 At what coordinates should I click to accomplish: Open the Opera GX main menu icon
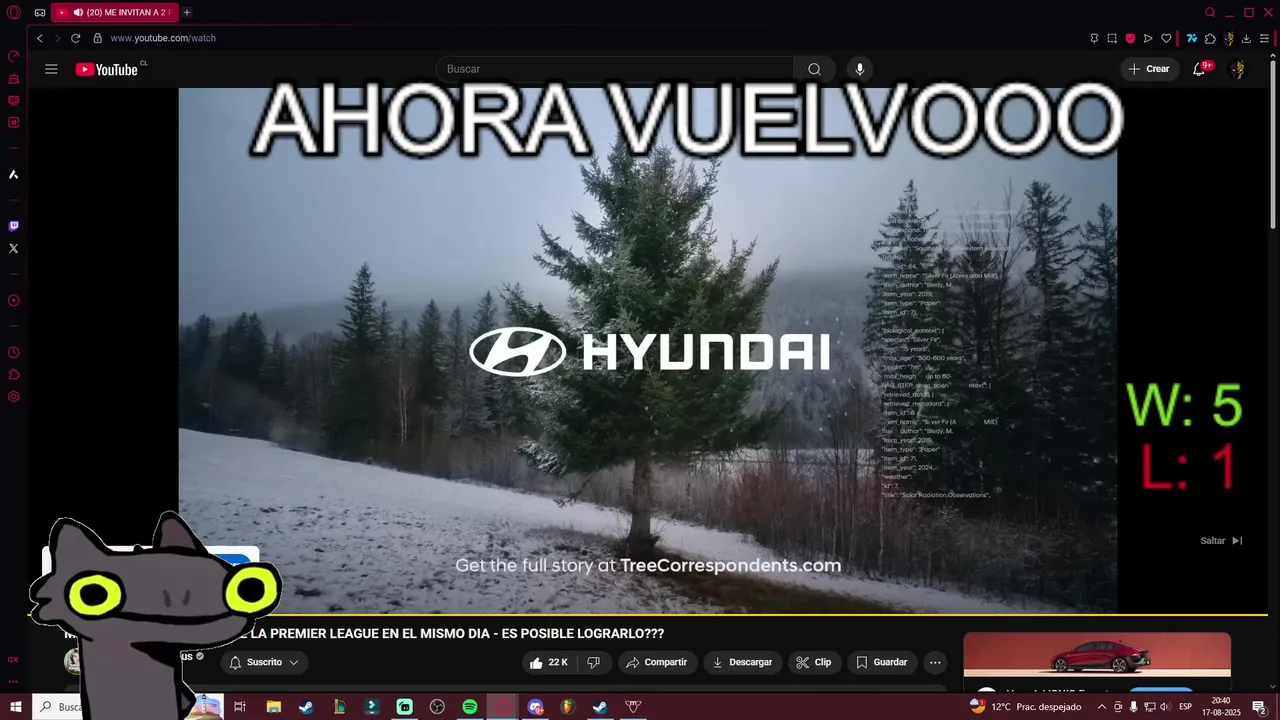pyautogui.click(x=13, y=13)
